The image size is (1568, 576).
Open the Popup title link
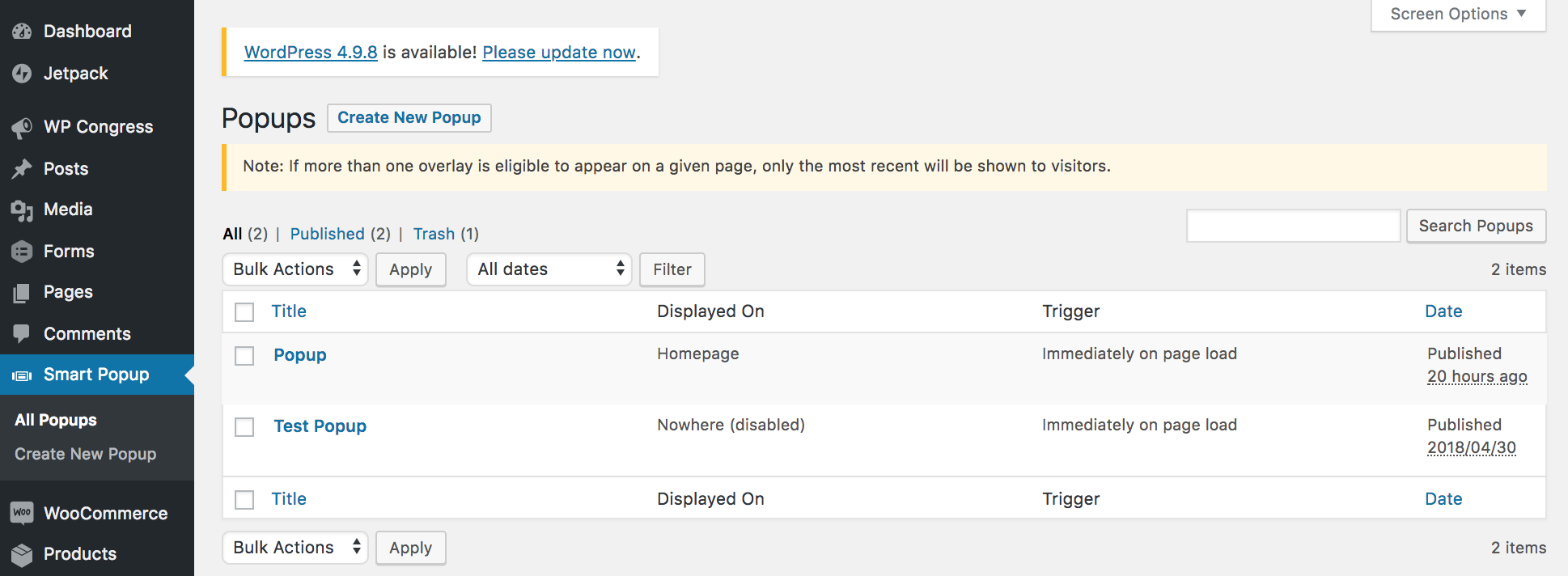click(300, 355)
